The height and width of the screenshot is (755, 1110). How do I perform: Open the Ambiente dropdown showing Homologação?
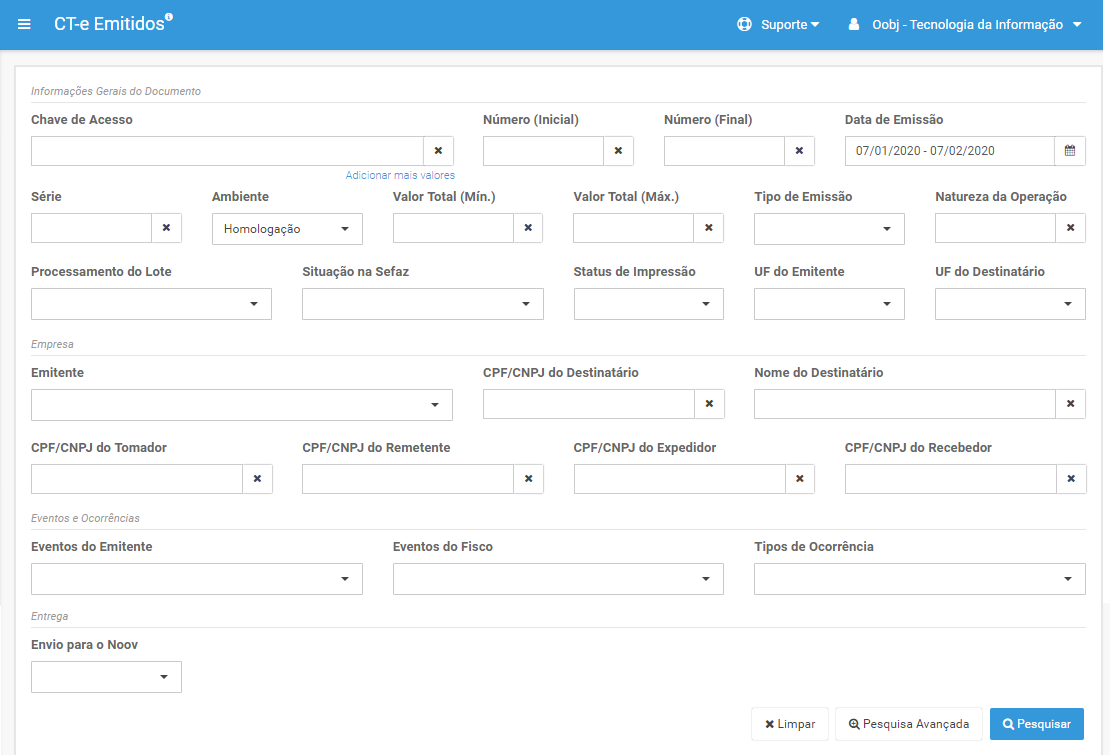(287, 229)
